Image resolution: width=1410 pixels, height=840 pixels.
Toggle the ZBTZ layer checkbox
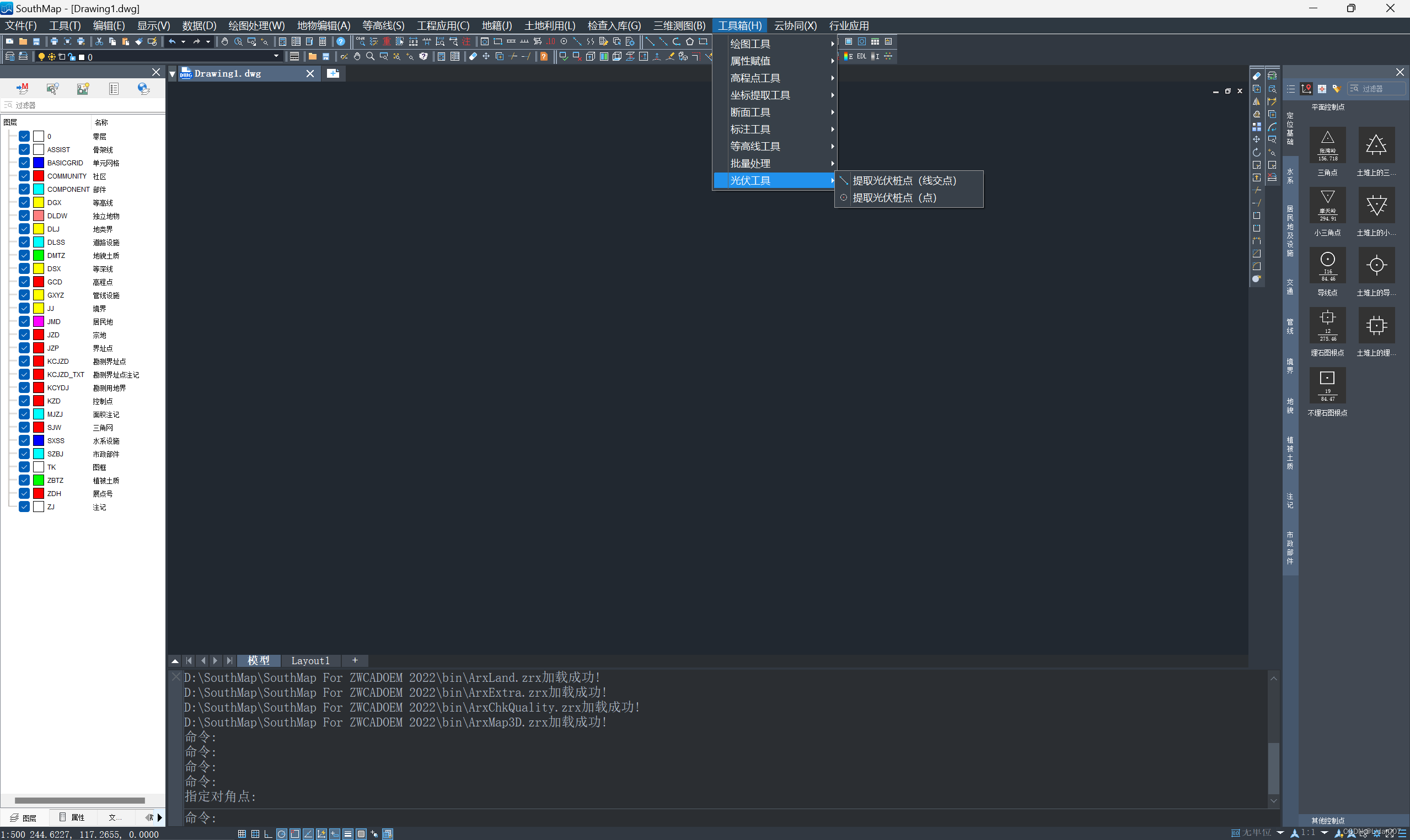click(x=24, y=480)
